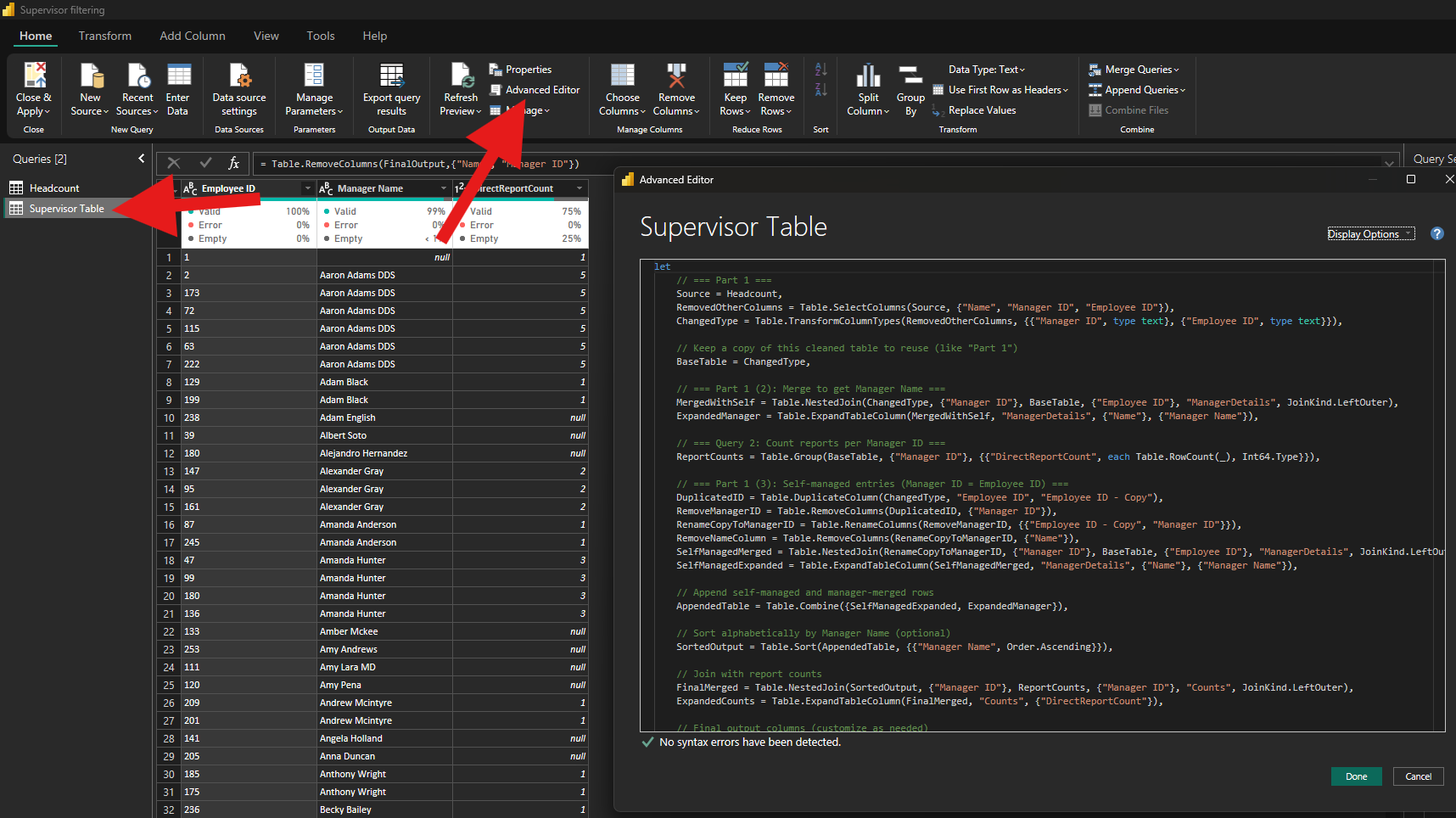This screenshot has height=818, width=1456.
Task: Open the Employee ID column filter dropdown
Action: coord(308,188)
